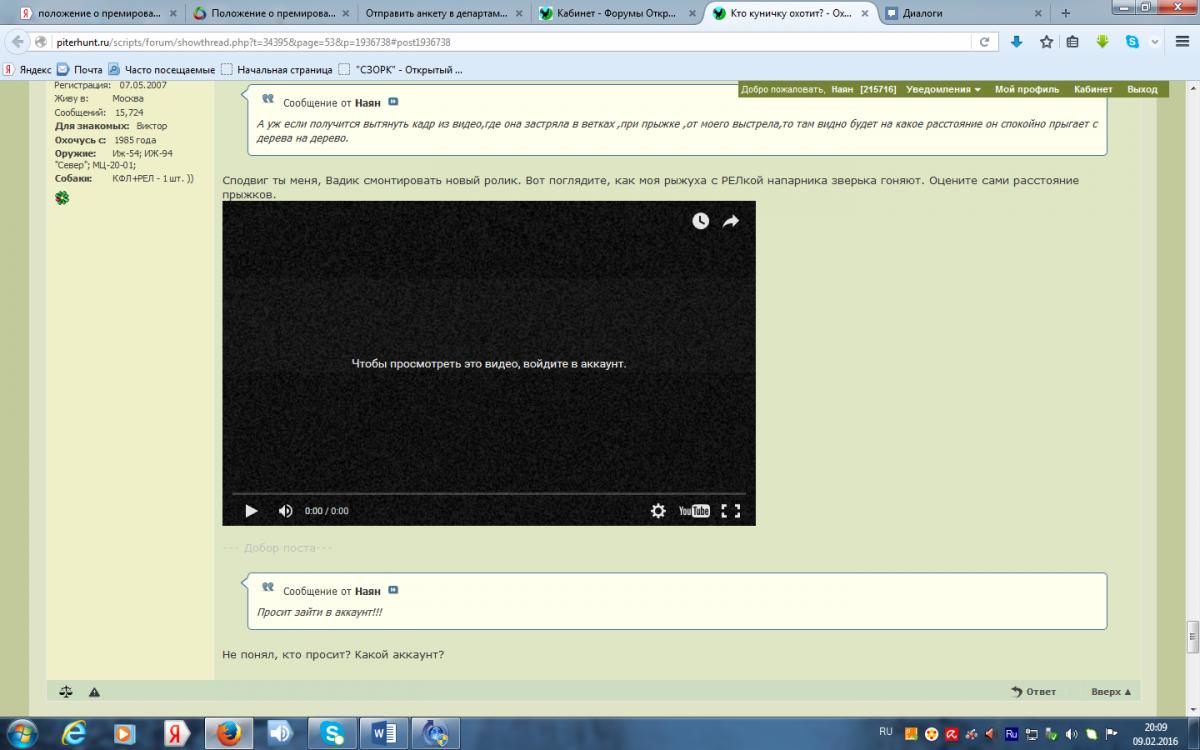This screenshot has width=1200, height=750.
Task: Switch the video to fullscreen
Action: [x=731, y=511]
